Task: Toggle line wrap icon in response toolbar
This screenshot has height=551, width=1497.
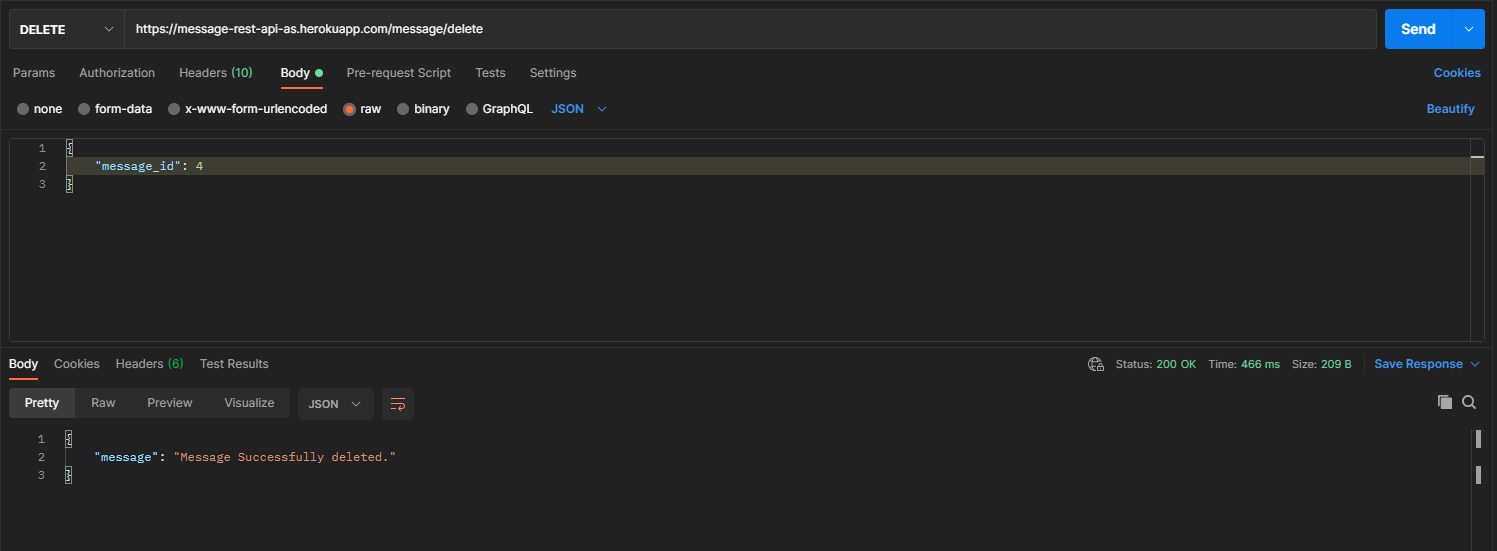Action: [398, 404]
